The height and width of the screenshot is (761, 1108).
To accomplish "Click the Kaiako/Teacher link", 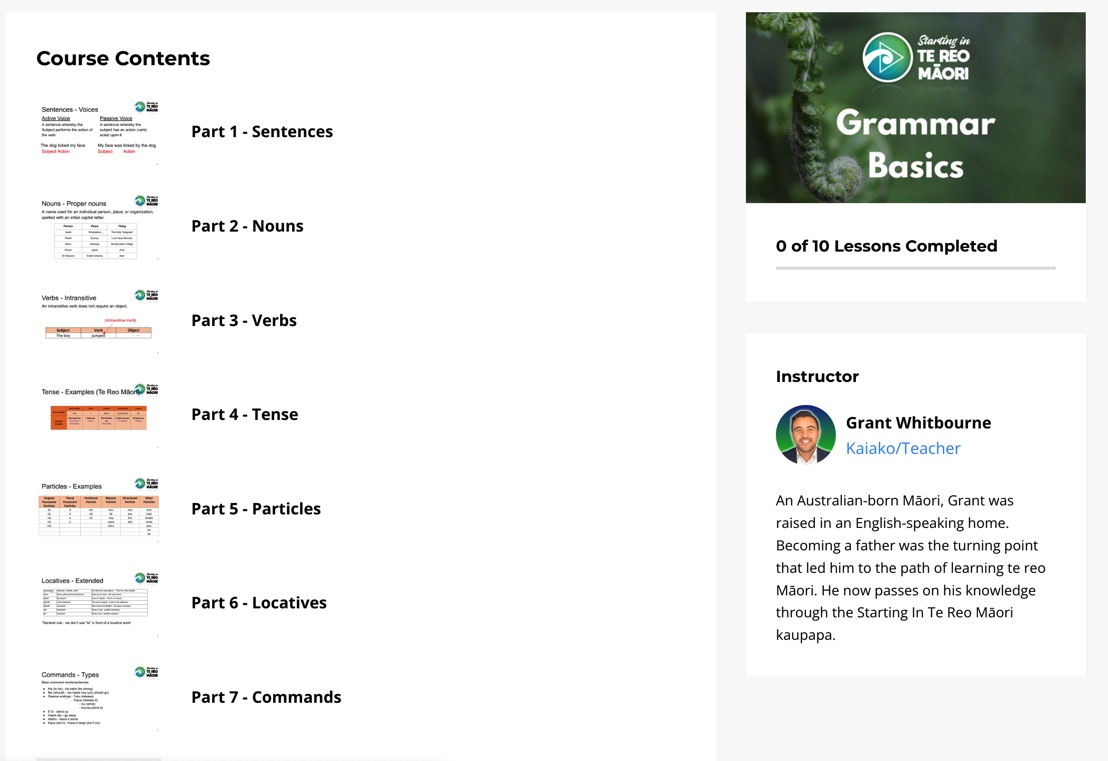I will [903, 448].
